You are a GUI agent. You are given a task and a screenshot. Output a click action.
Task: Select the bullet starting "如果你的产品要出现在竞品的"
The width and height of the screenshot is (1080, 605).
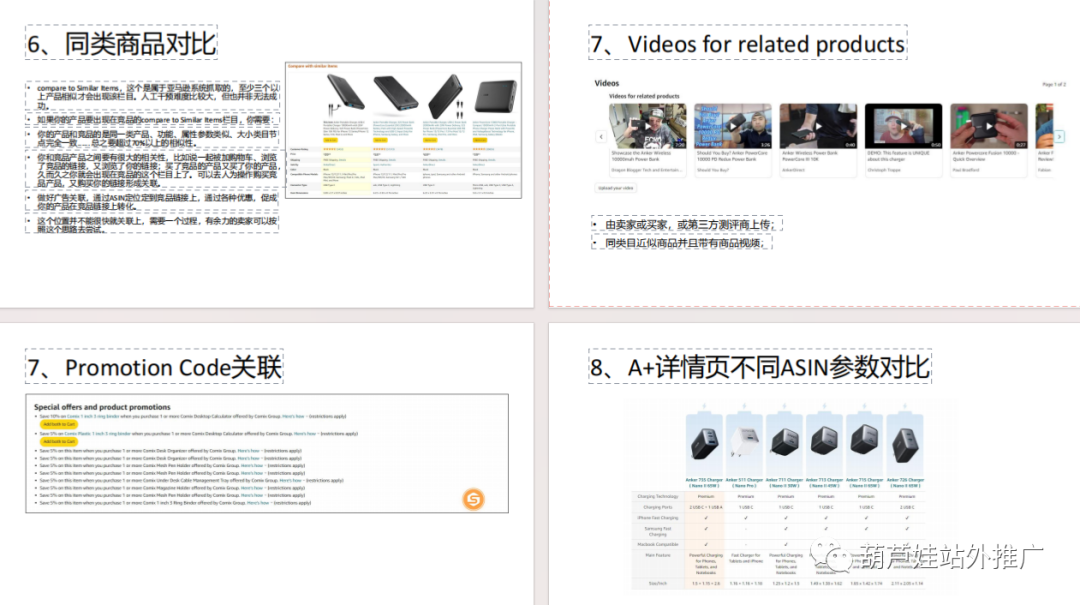click(154, 120)
